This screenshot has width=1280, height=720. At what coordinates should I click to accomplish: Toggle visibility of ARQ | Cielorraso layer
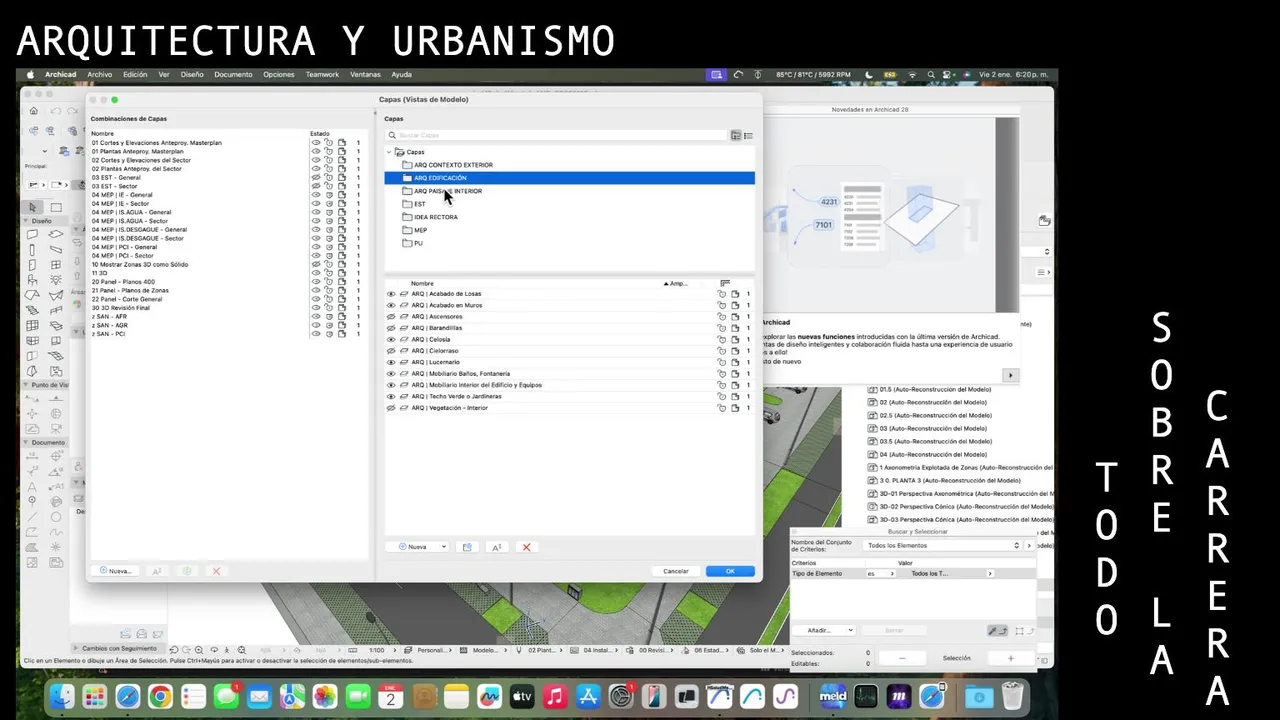(x=391, y=351)
